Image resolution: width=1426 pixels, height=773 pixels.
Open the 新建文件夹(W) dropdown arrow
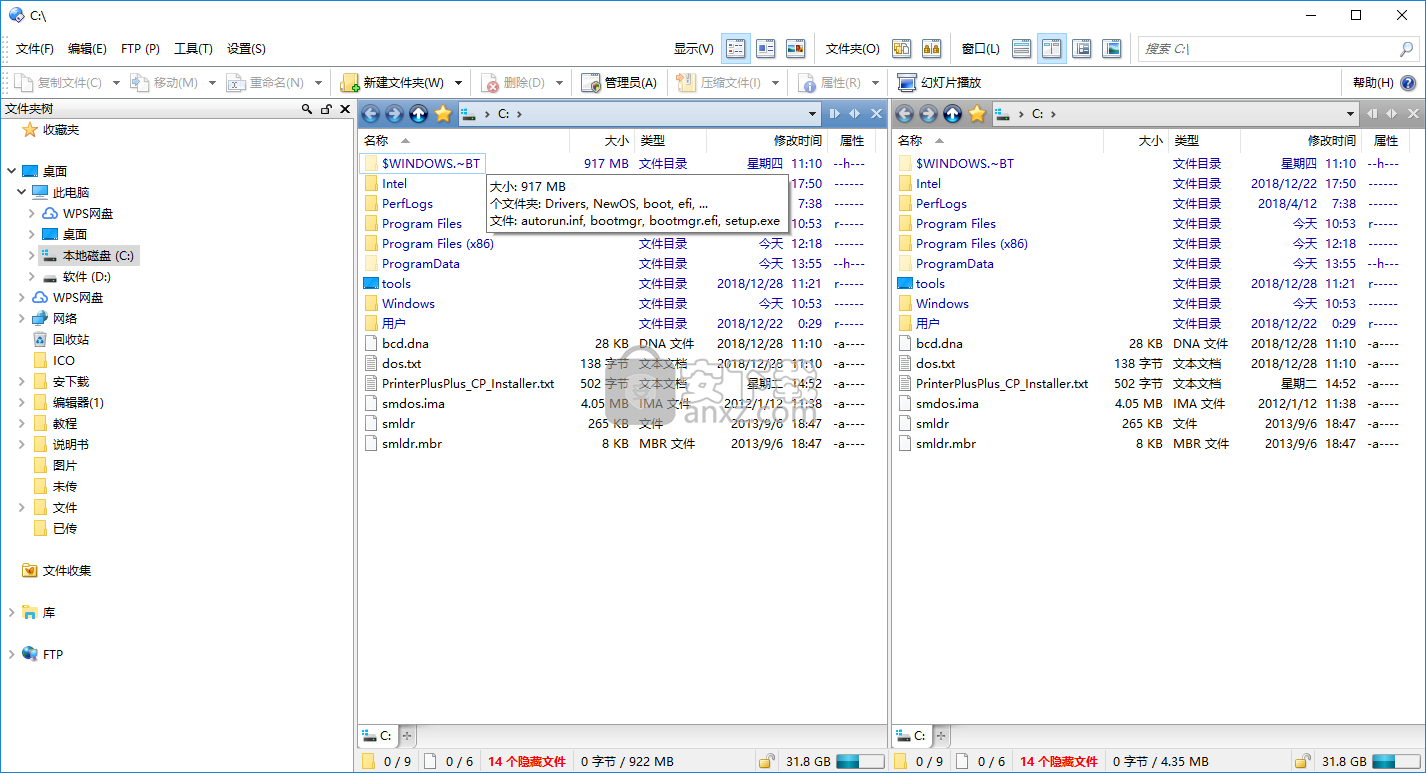(459, 83)
